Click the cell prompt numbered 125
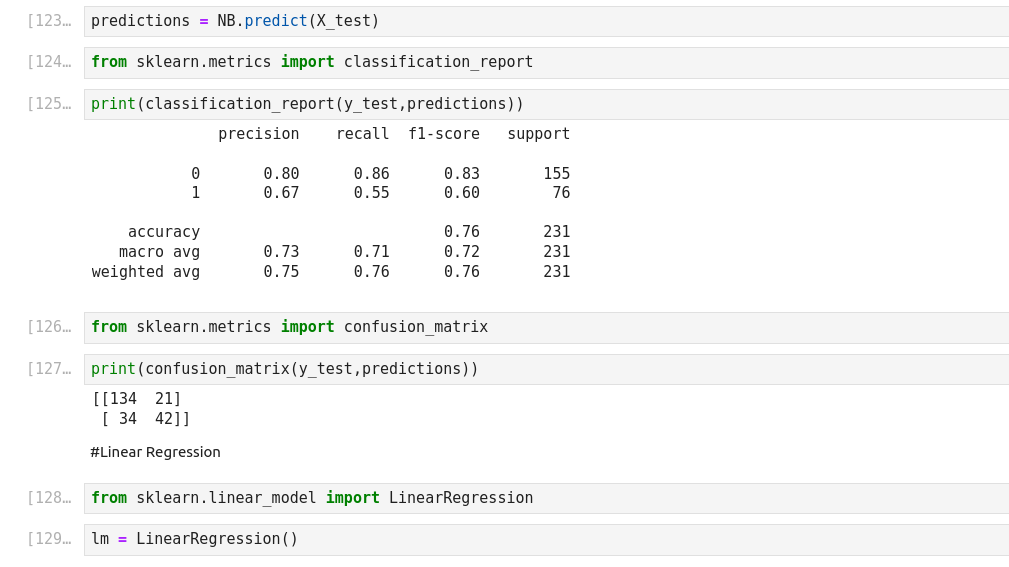1009x567 pixels. pyautogui.click(x=49, y=104)
